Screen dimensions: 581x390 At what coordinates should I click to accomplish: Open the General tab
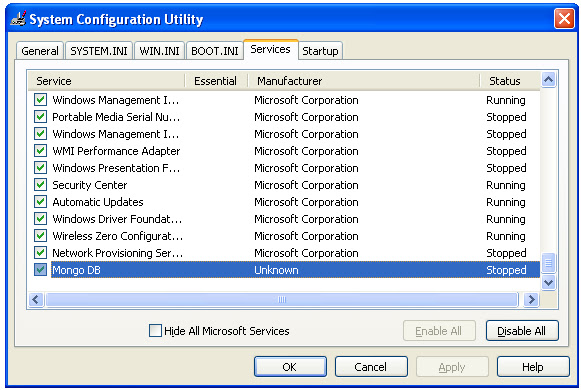pyautogui.click(x=40, y=51)
